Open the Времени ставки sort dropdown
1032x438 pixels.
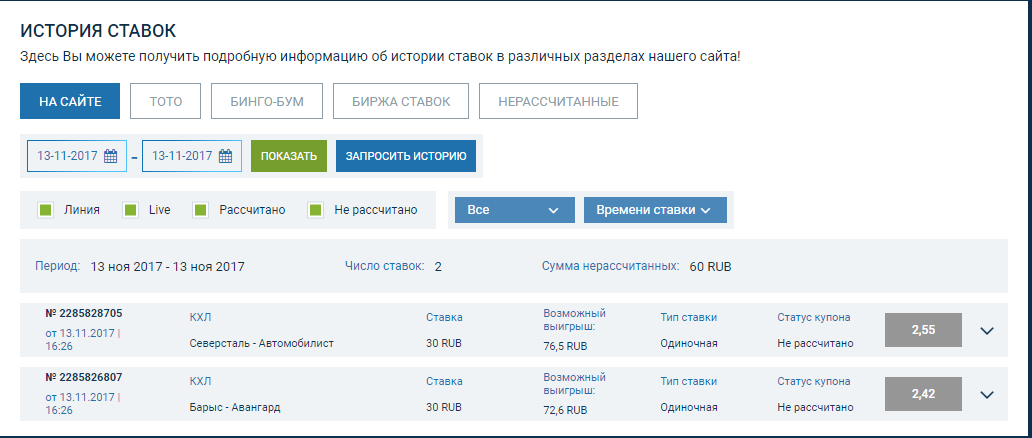(655, 210)
